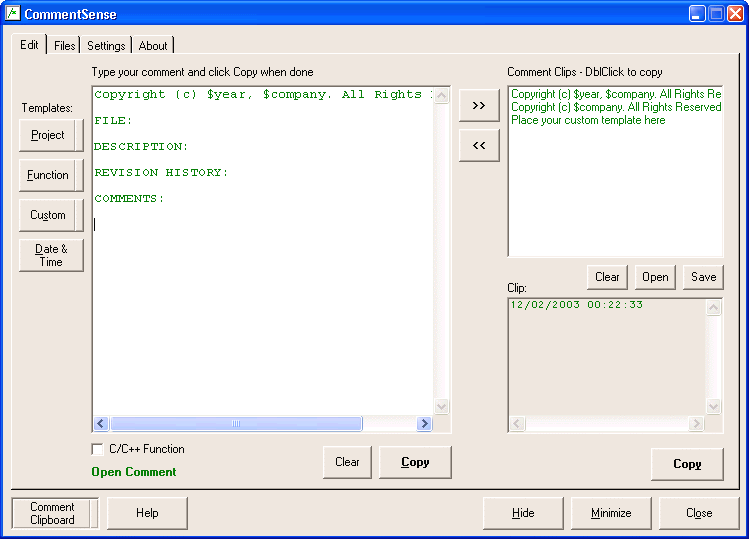Click editor horizontal scrollbar right arrow
The width and height of the screenshot is (749, 539).
[x=424, y=423]
